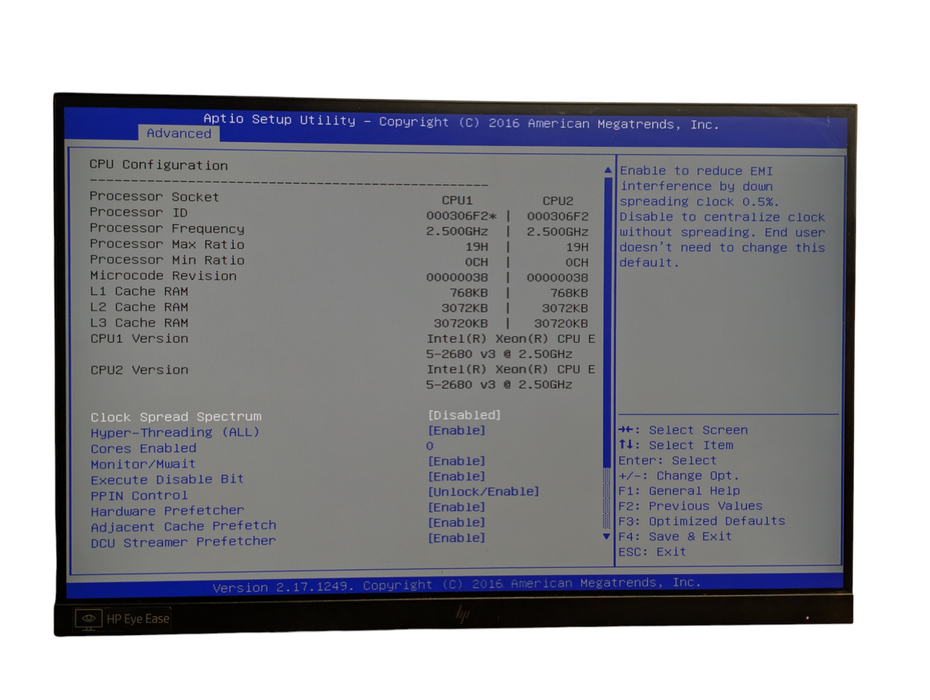The width and height of the screenshot is (930, 700).
Task: Select Execute Disable Bit option
Action: point(167,479)
